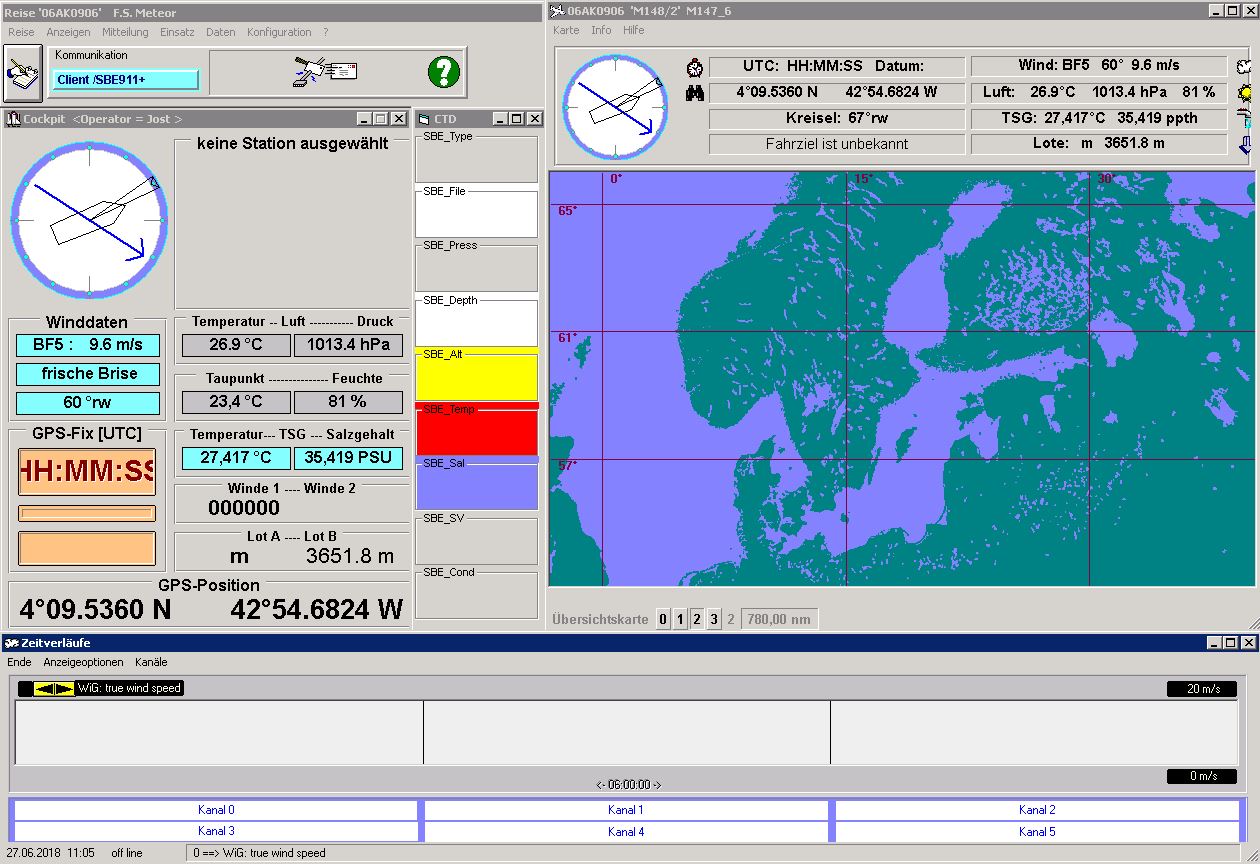This screenshot has height=864, width=1260.
Task: Click the logbook writing hand icon
Action: tap(22, 73)
